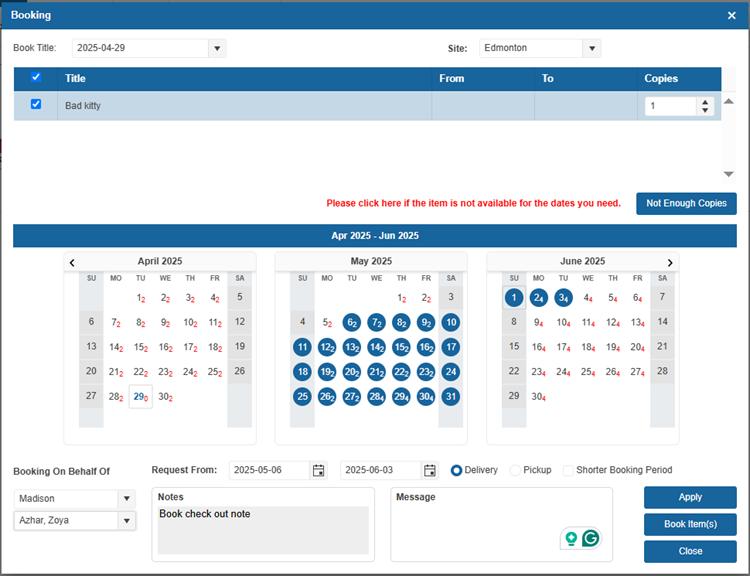Select May 15 on the calendar
The image size is (750, 576).
tap(401, 347)
